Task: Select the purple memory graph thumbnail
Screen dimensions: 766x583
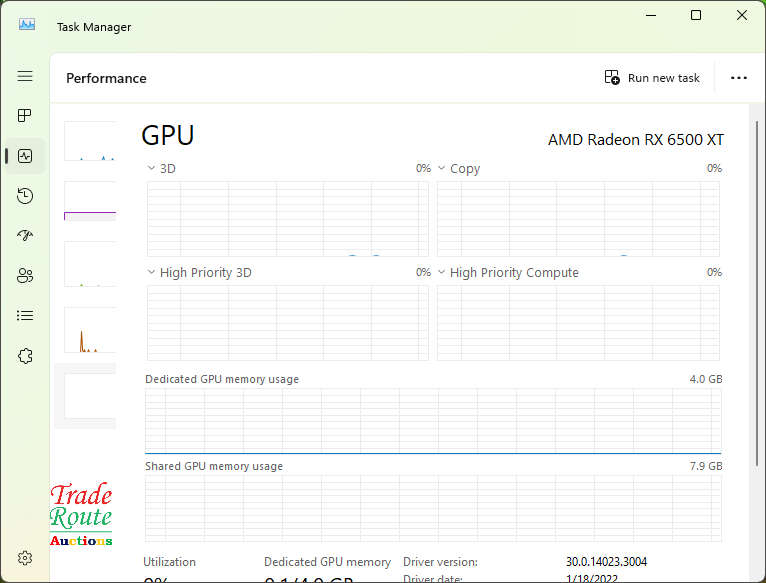Action: 90,201
